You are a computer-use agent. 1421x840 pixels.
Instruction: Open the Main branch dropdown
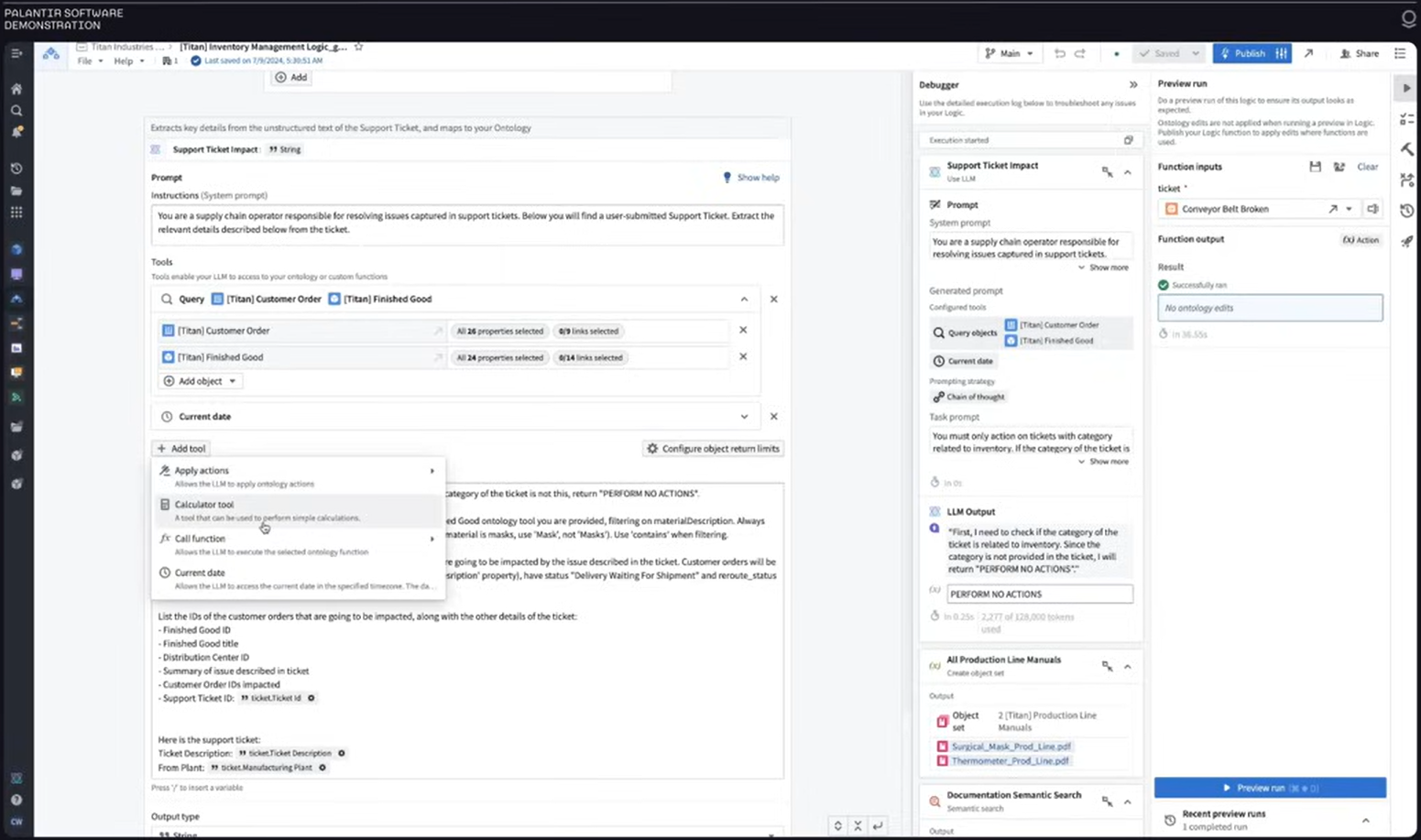1009,53
